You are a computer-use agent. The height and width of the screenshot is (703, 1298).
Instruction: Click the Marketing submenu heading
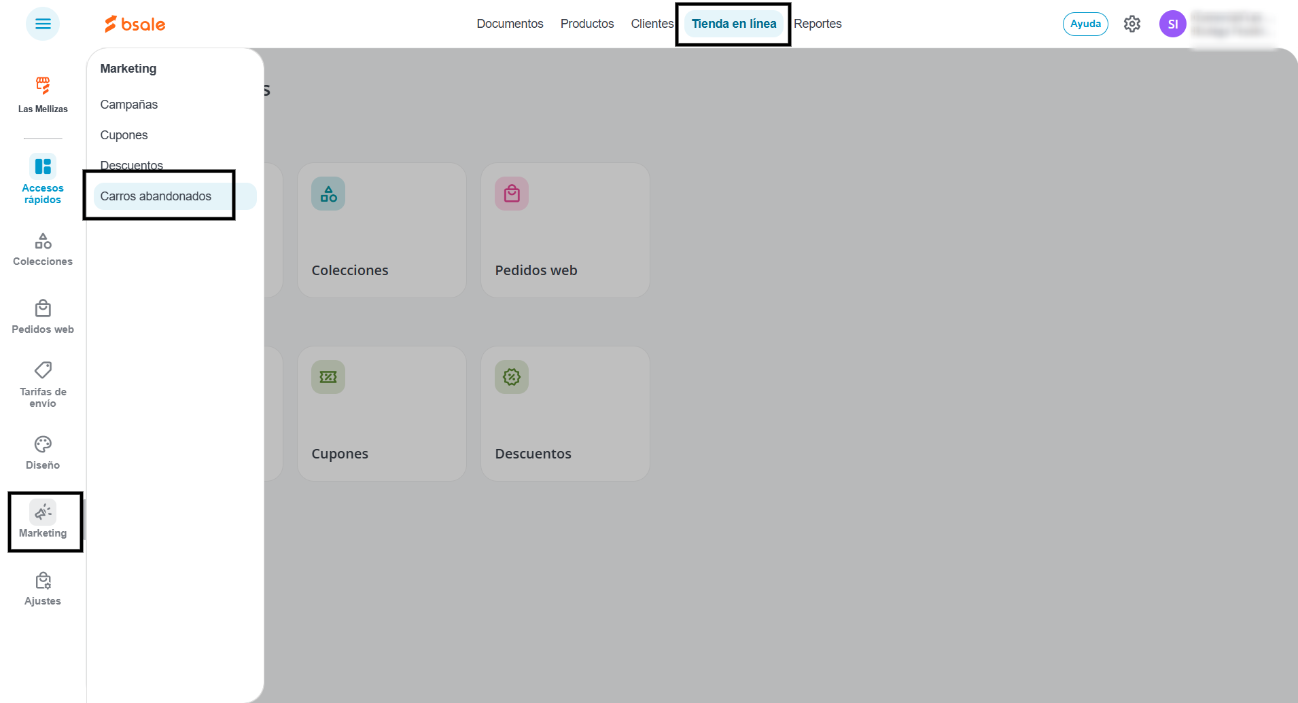[x=128, y=69]
